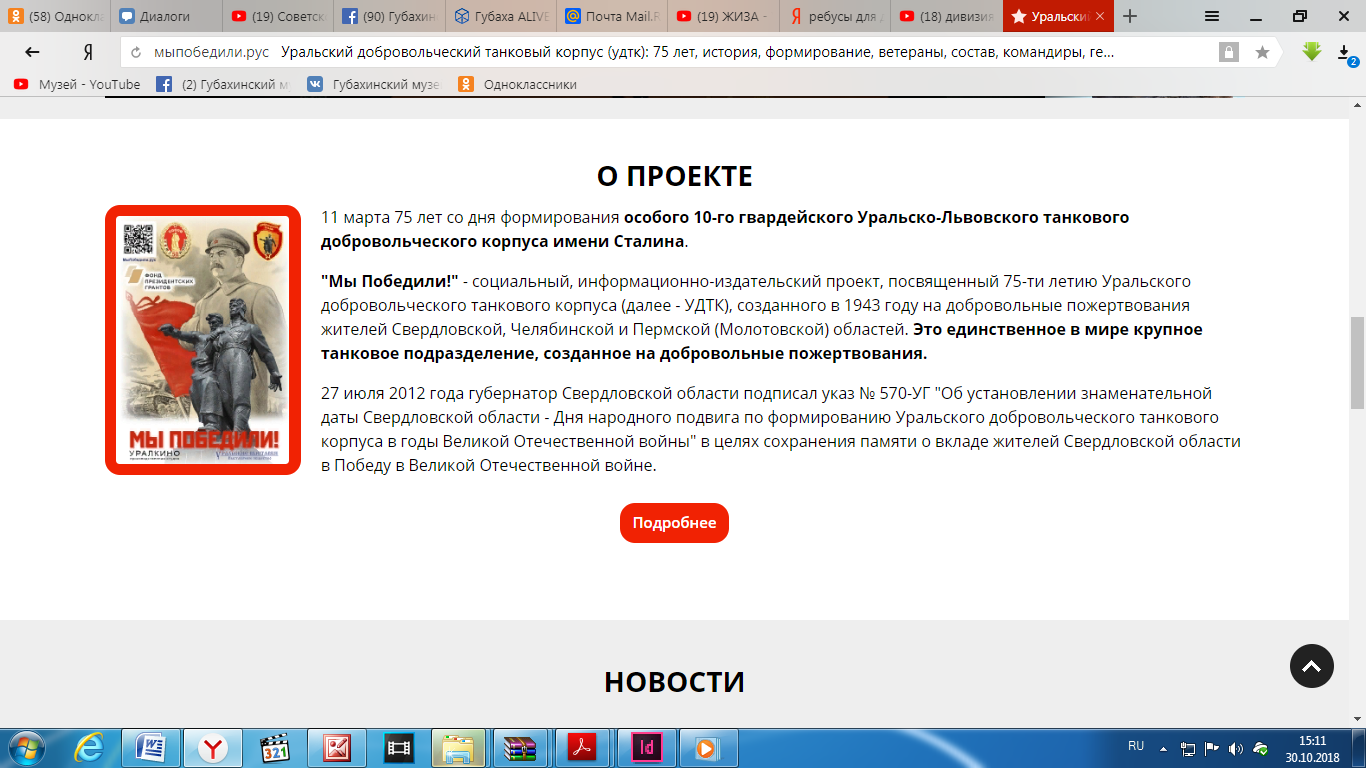
Task: Open Microsoft Word from taskbar
Action: (x=151, y=748)
